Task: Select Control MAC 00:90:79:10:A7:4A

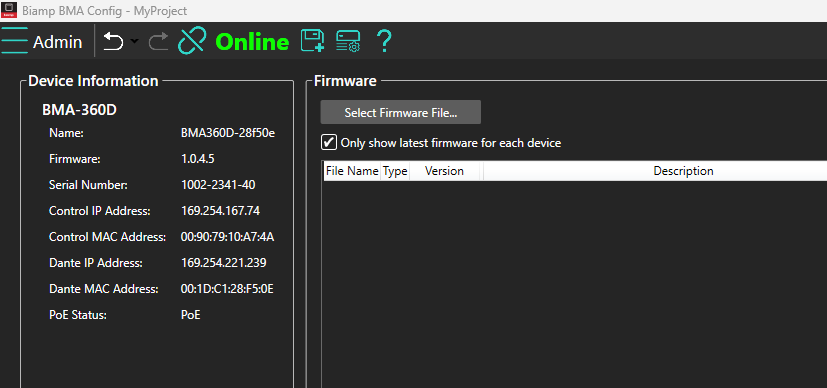Action: (227, 237)
